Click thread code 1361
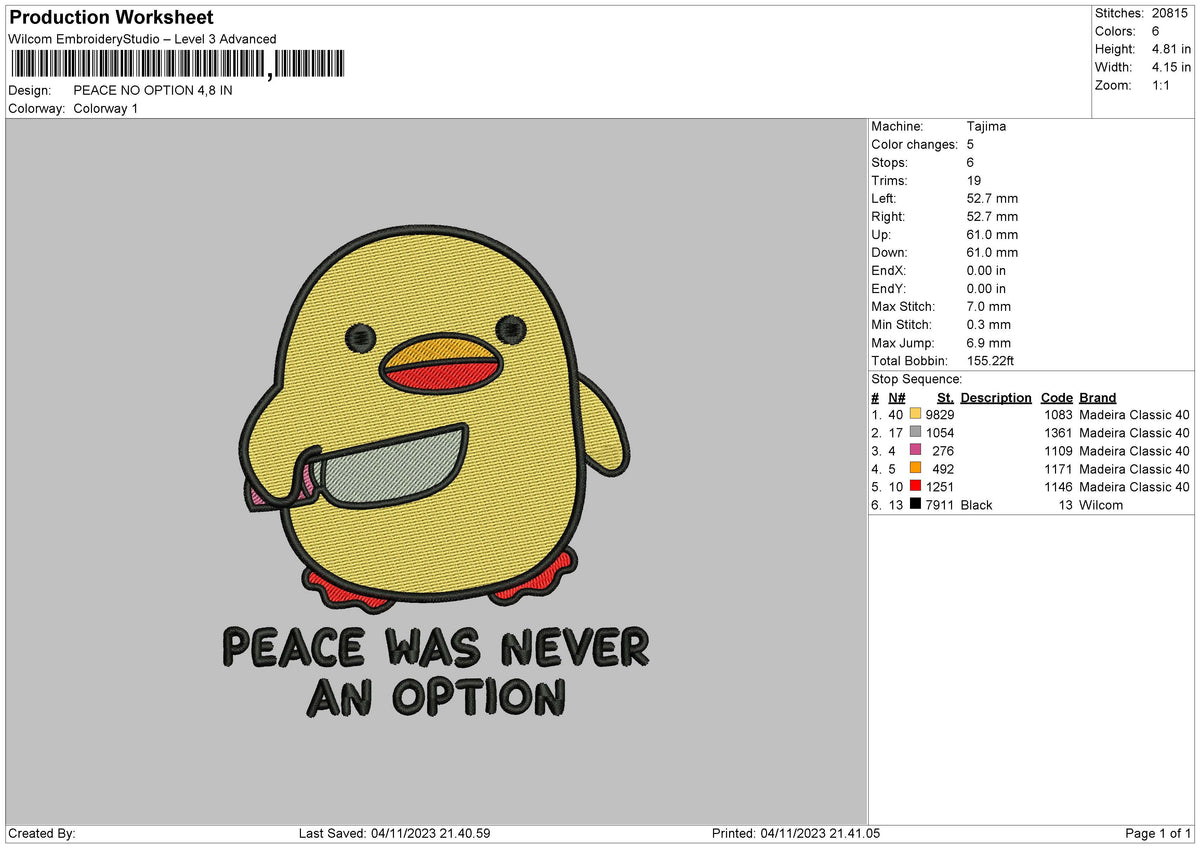This screenshot has height=848, width=1200. 1057,433
